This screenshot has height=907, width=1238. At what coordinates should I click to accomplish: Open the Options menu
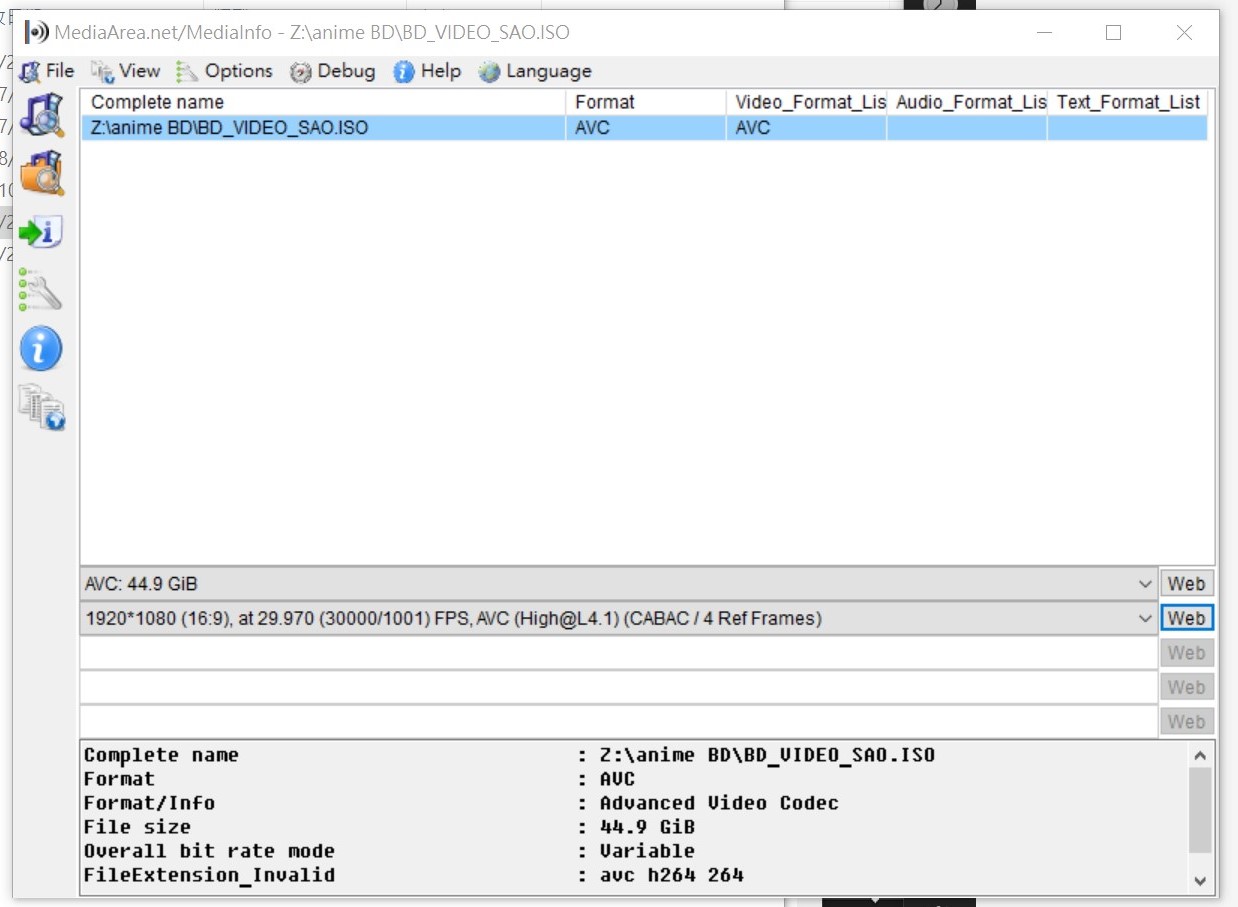[x=225, y=71]
